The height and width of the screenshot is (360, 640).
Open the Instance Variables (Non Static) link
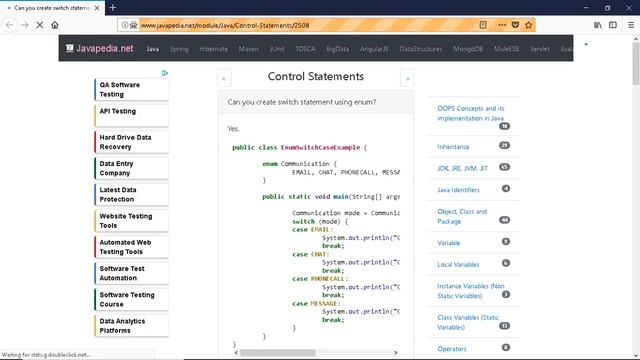click(471, 291)
